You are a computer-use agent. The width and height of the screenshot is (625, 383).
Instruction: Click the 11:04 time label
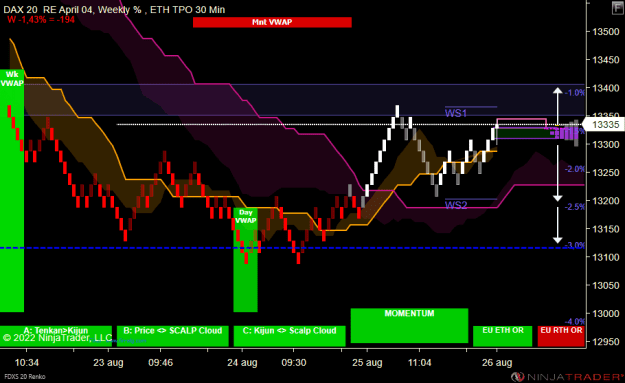(x=419, y=363)
